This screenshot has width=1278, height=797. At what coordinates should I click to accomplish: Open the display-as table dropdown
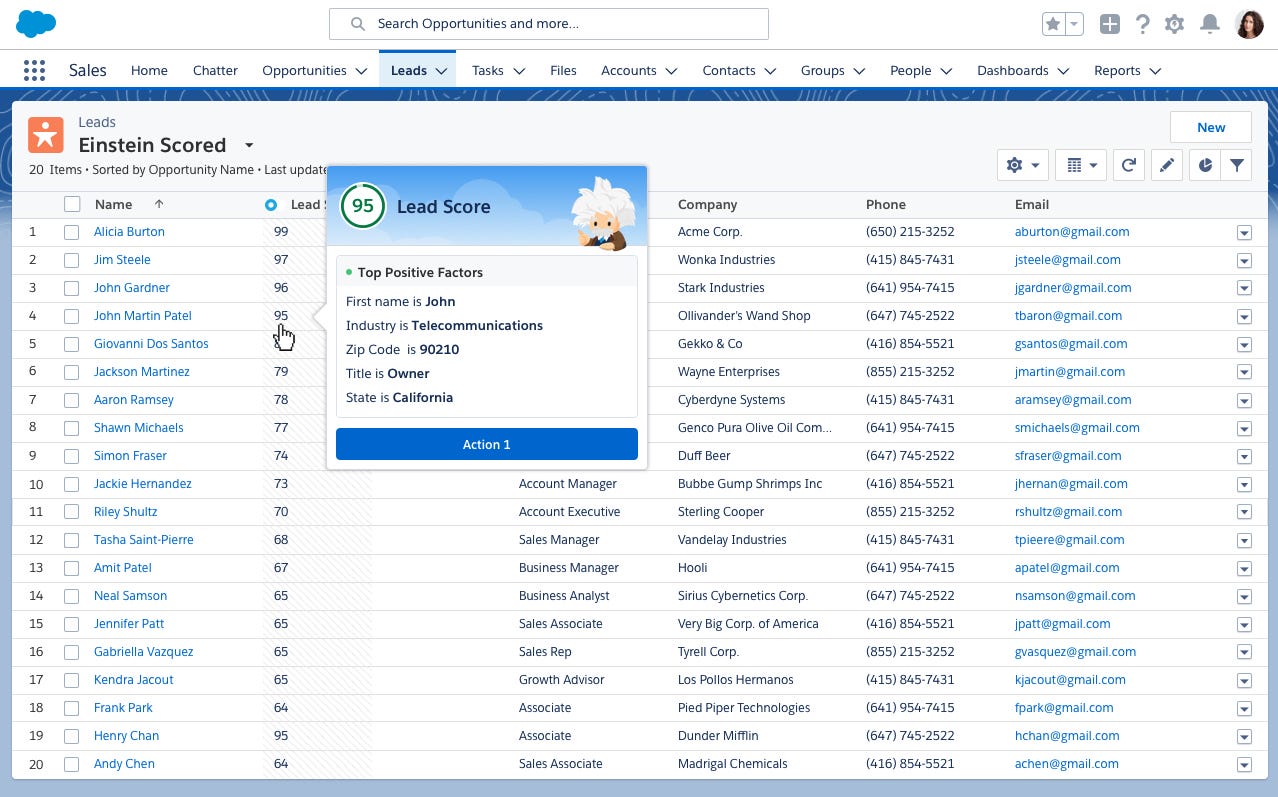(x=1081, y=165)
